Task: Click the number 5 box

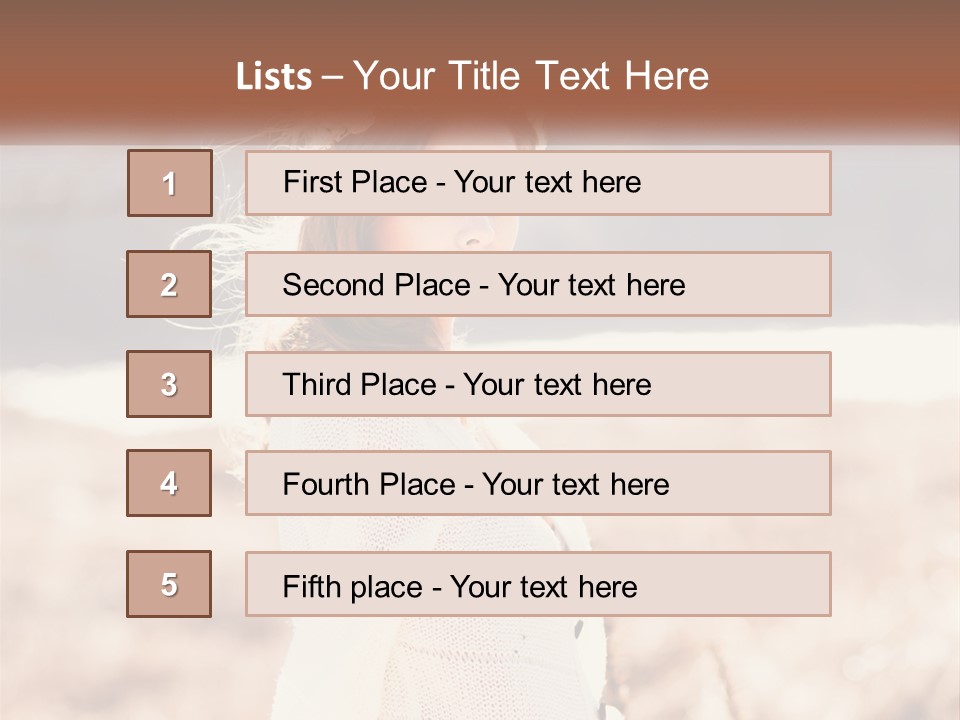Action: click(169, 584)
